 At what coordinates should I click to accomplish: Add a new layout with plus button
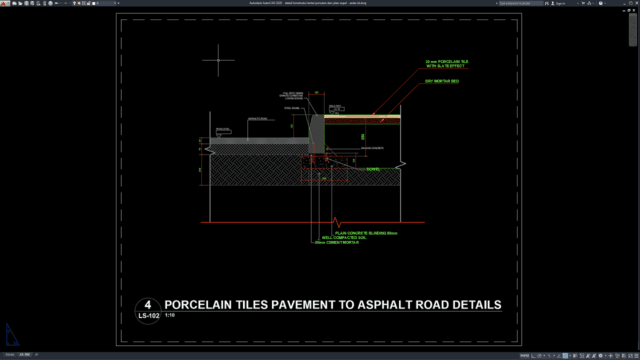[x=36, y=355]
